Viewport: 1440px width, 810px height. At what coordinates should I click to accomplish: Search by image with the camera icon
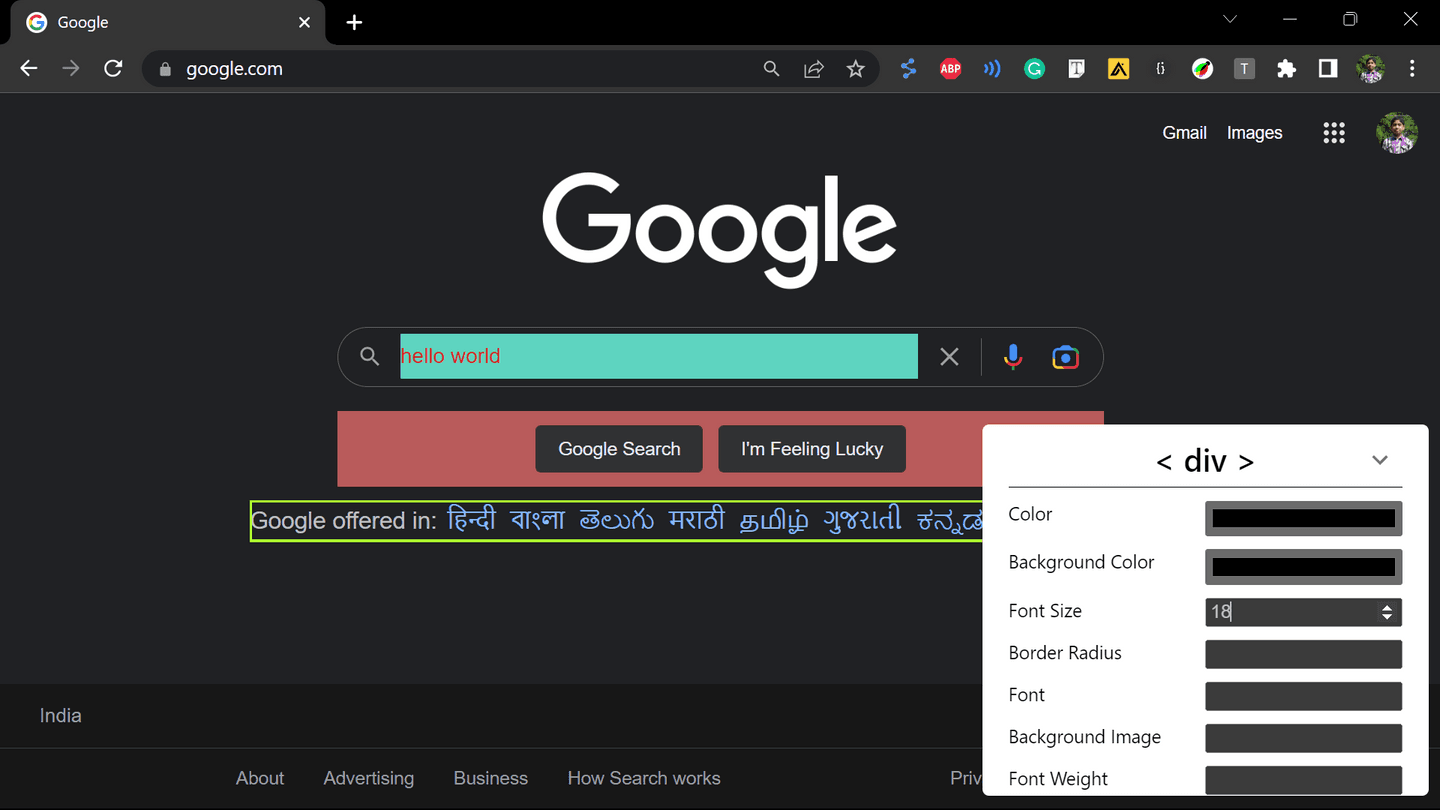click(1065, 357)
